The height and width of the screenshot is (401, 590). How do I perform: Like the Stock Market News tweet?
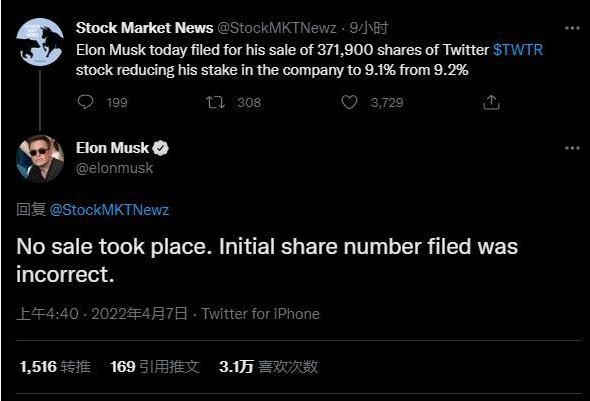point(349,102)
